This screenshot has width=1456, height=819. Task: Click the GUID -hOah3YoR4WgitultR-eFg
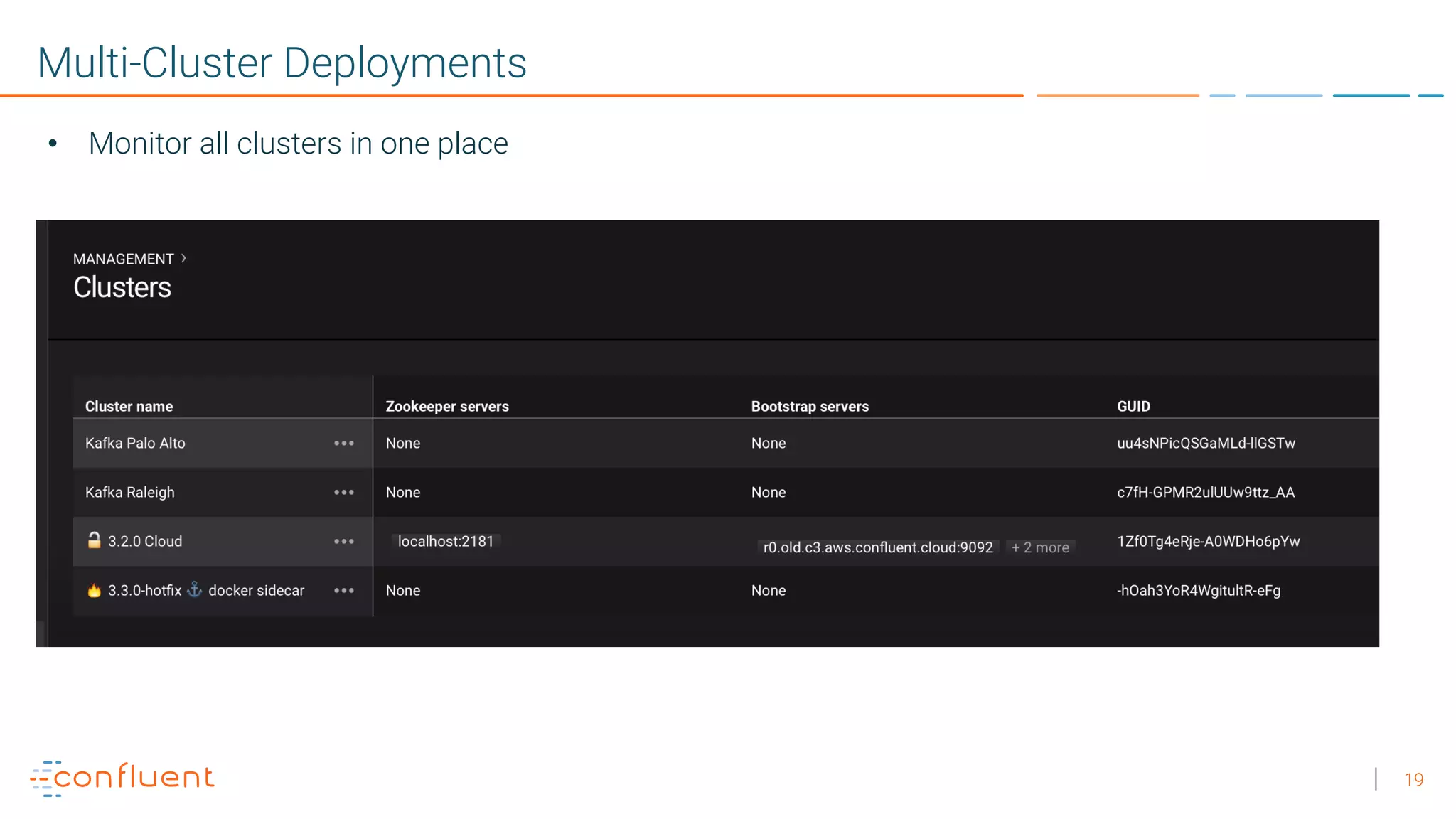pyautogui.click(x=1199, y=590)
